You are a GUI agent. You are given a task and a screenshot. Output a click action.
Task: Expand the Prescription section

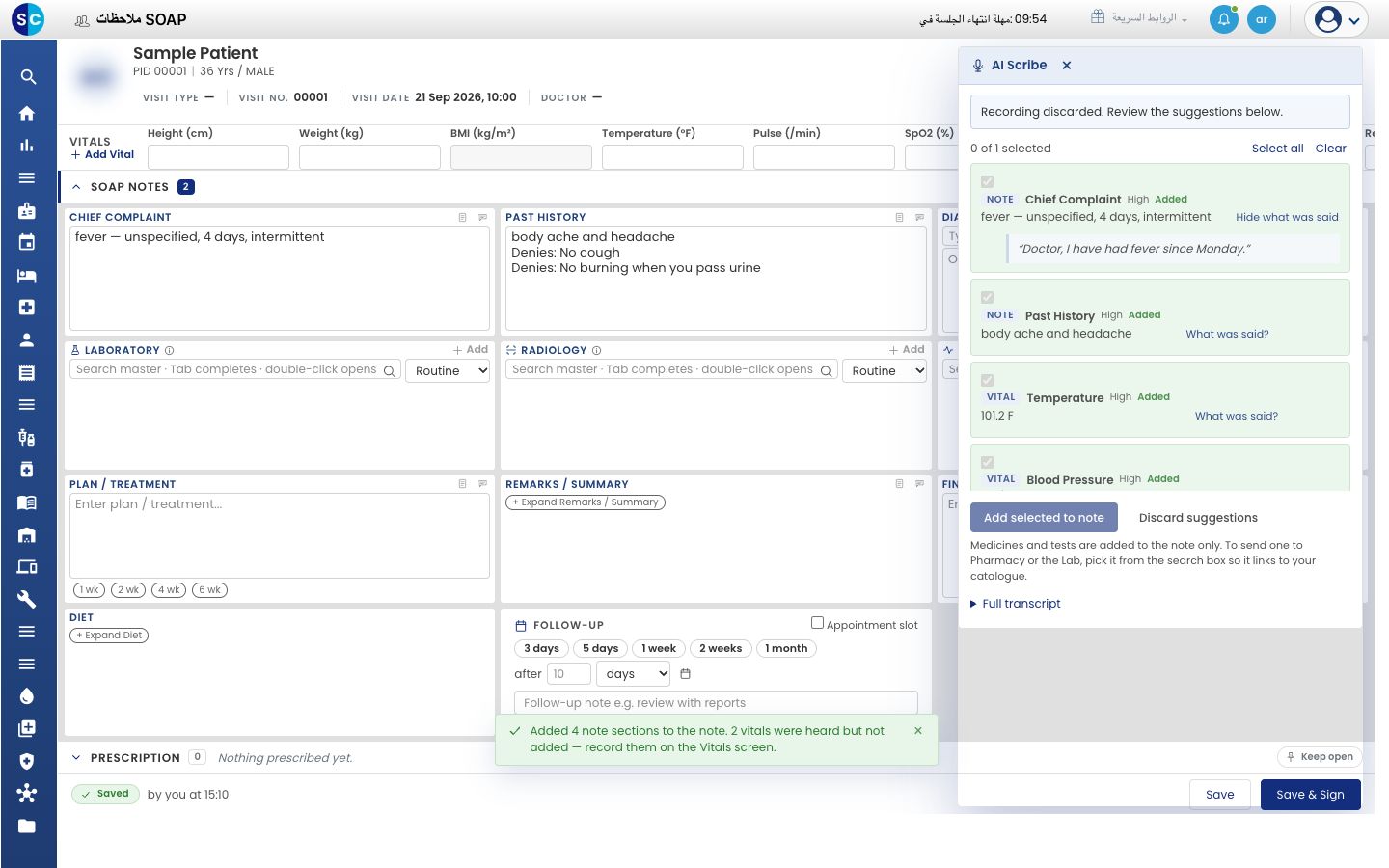click(76, 758)
